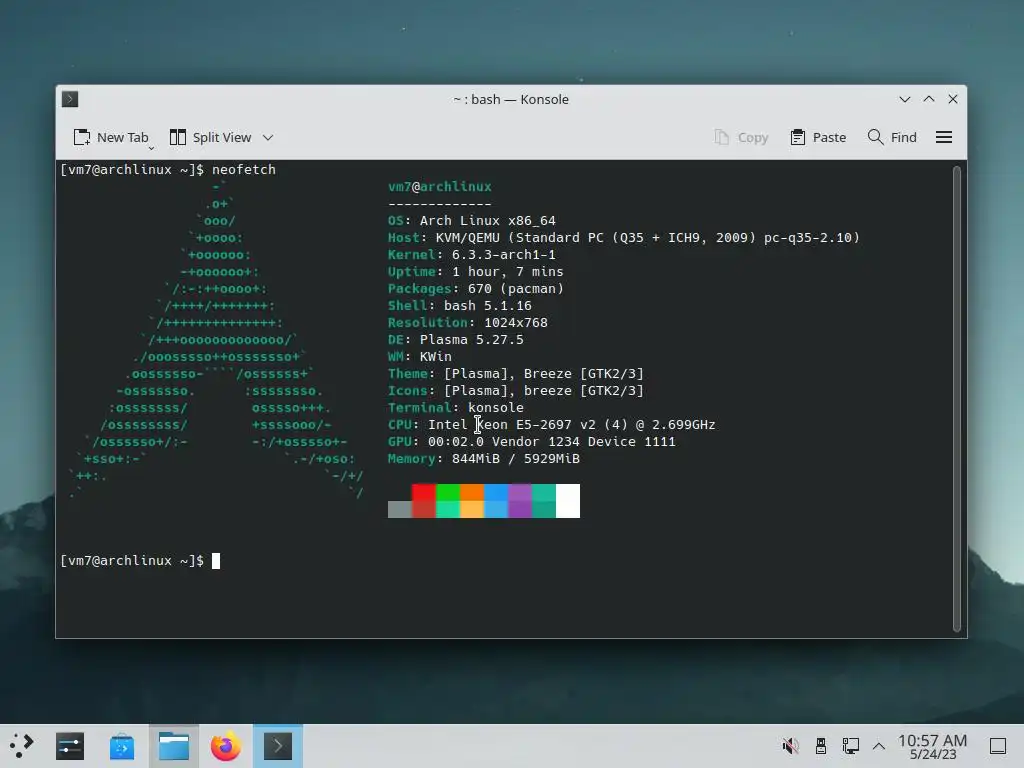Open System Settings from taskbar
This screenshot has width=1024, height=768.
pos(70,746)
